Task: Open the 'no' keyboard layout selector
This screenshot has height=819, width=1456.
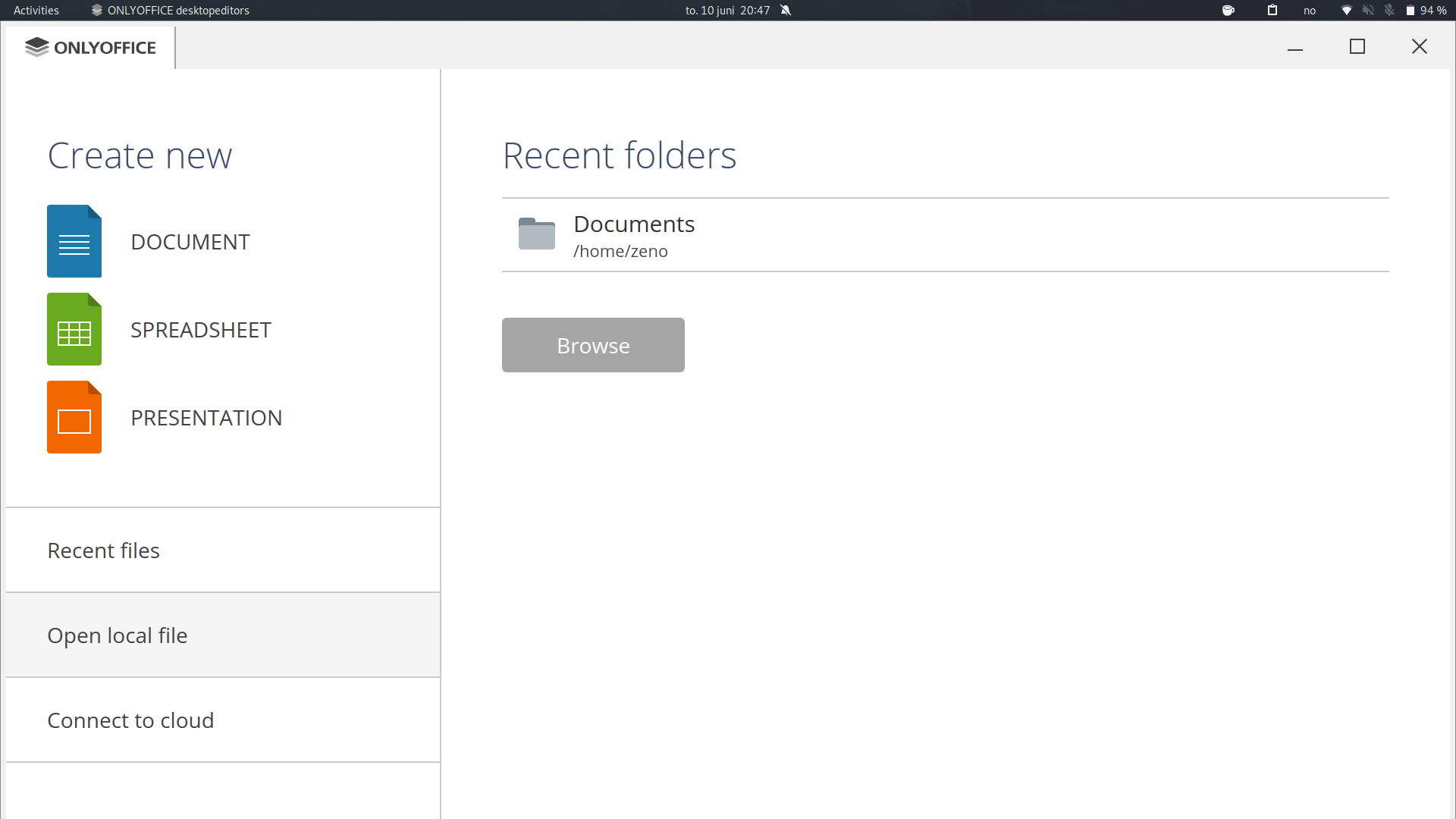Action: [1310, 10]
